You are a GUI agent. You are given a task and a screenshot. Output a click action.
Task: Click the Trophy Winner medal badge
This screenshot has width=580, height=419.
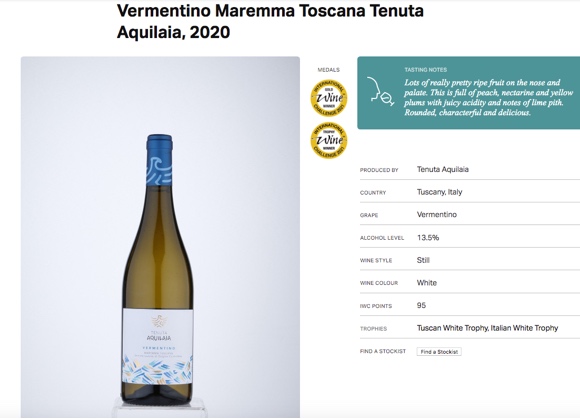(328, 141)
